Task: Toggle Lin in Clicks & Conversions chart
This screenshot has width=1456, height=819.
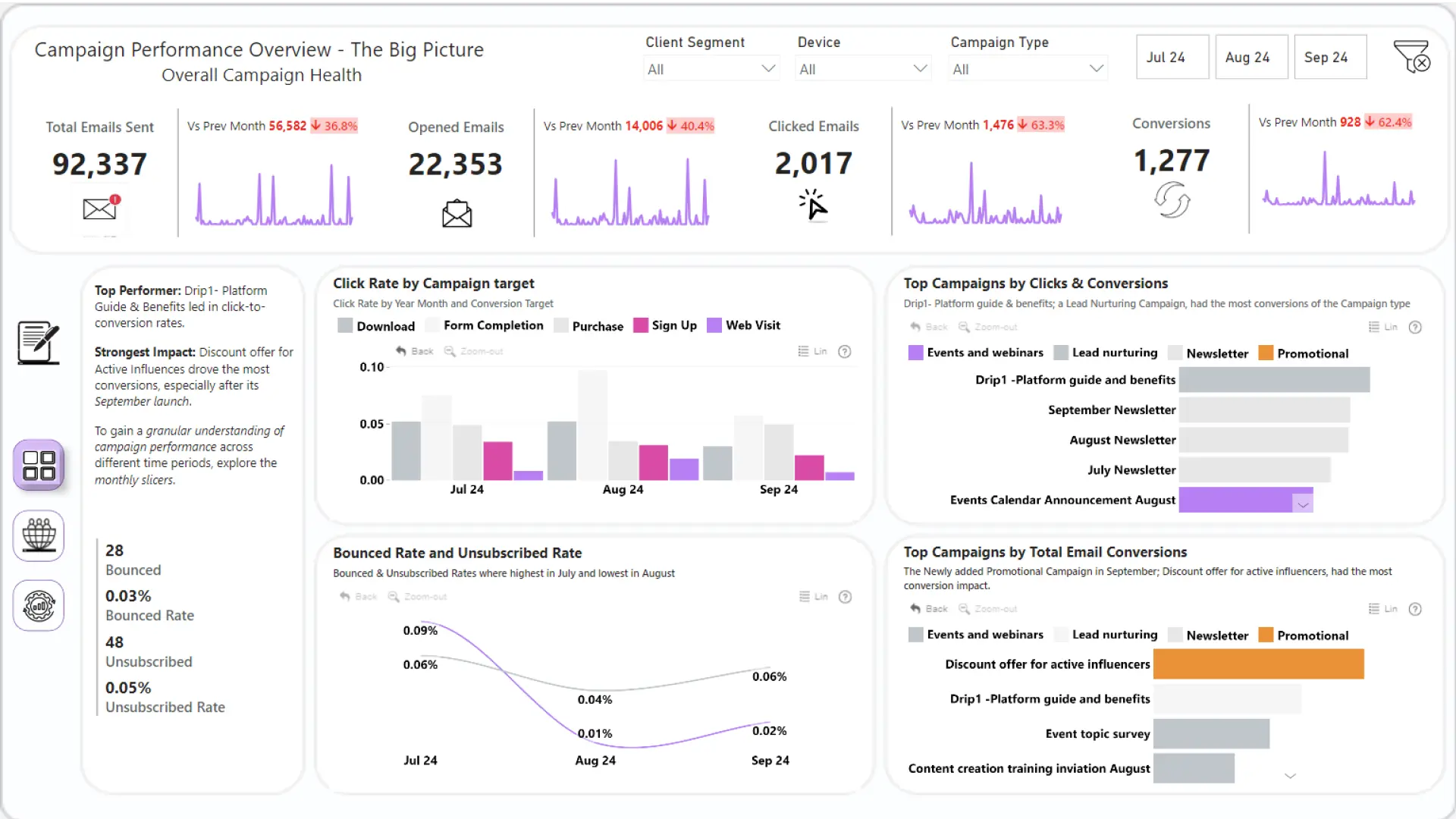Action: 1382,327
